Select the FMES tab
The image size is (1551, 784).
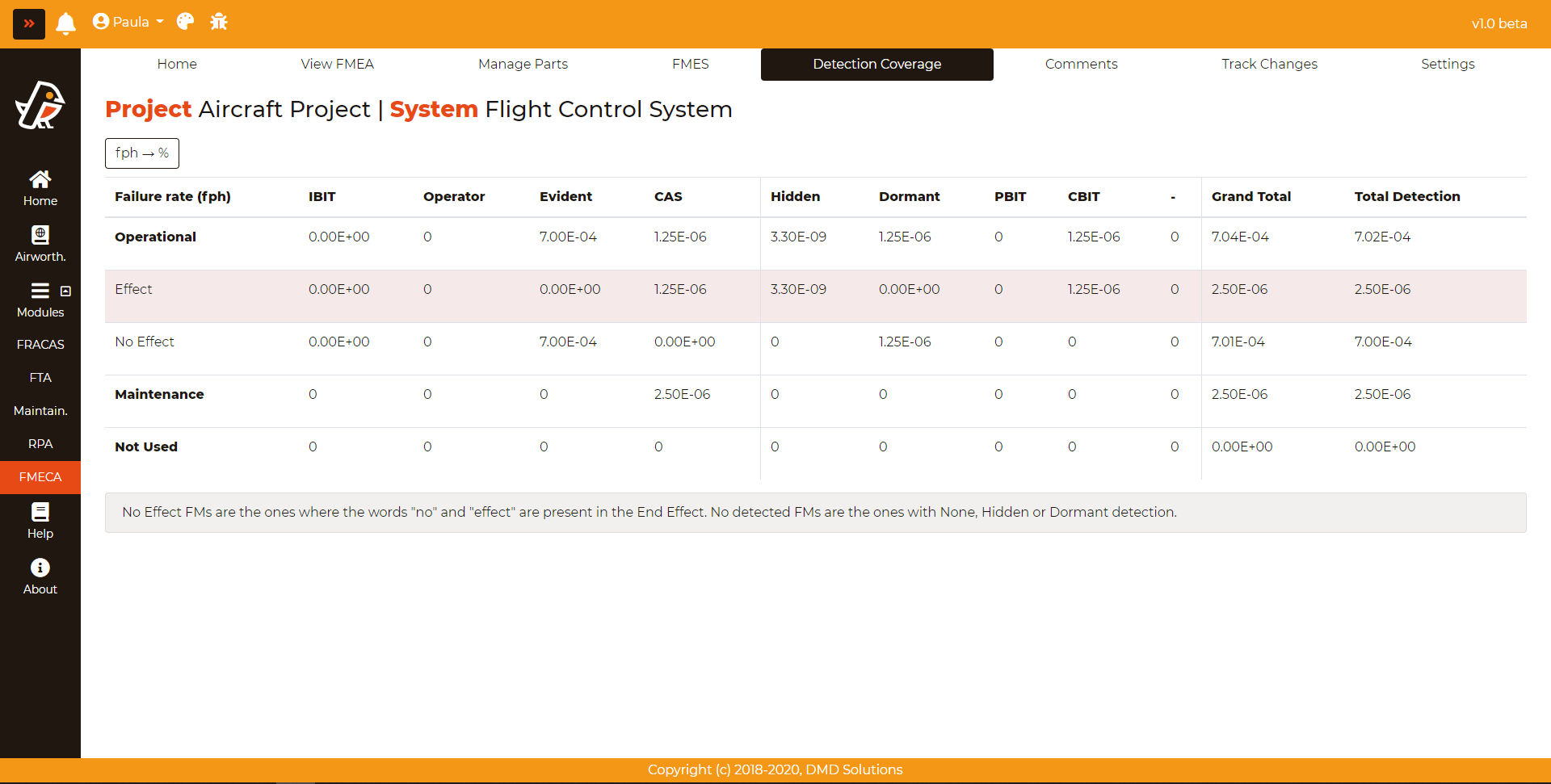click(x=690, y=64)
